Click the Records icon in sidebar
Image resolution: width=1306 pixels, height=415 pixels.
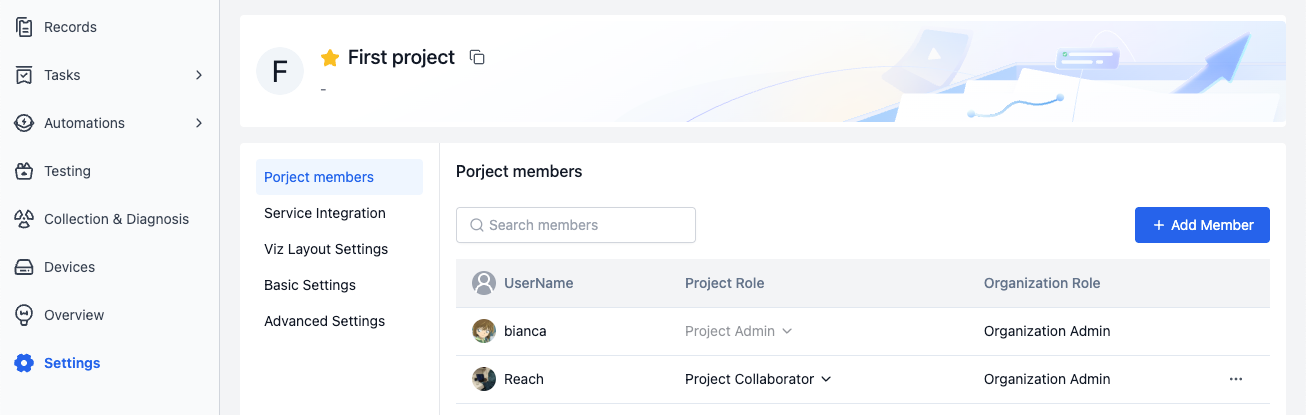pos(24,27)
